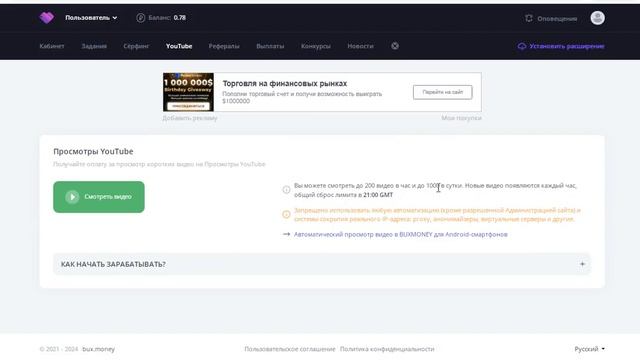Click the gray info icon beside limits text
Image resolution: width=640 pixels, height=360 pixels.
pos(286,190)
